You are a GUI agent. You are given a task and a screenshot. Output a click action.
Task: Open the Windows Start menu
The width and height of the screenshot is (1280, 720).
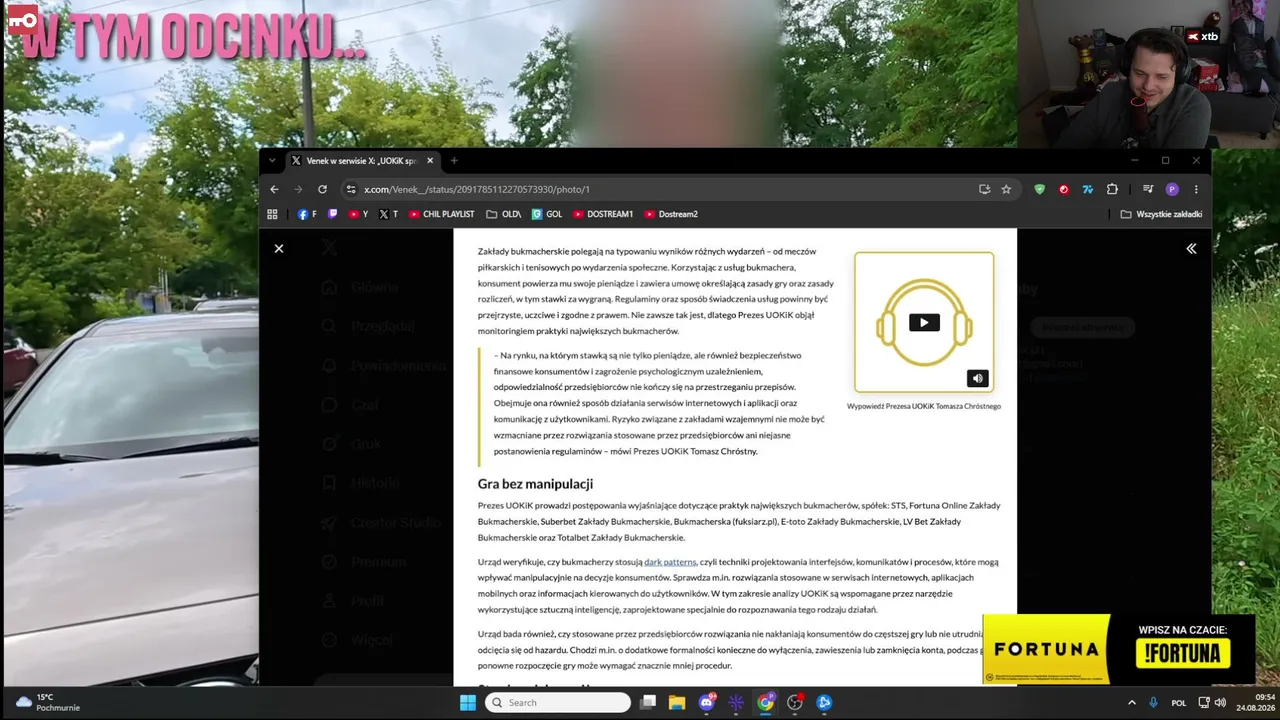tap(468, 702)
